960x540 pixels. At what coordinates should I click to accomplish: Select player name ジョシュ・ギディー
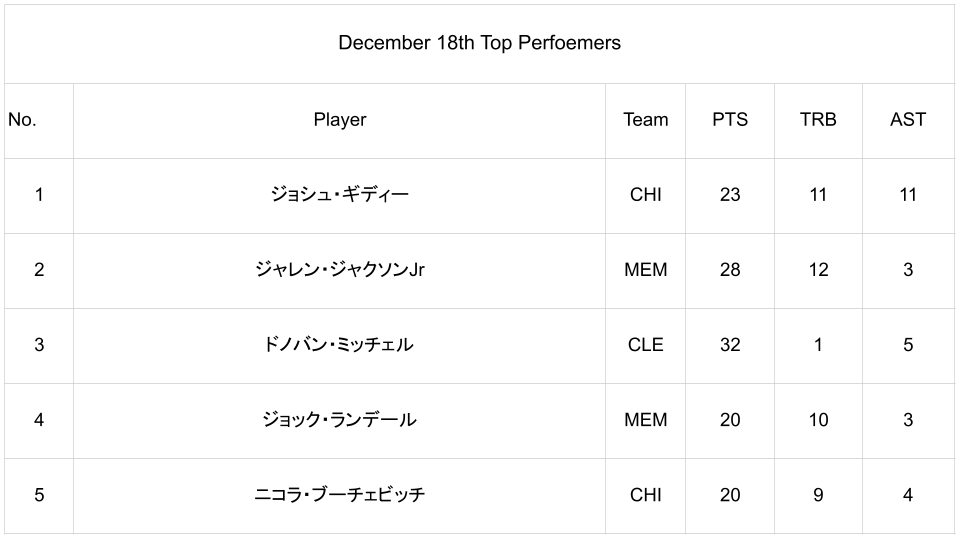(x=340, y=195)
